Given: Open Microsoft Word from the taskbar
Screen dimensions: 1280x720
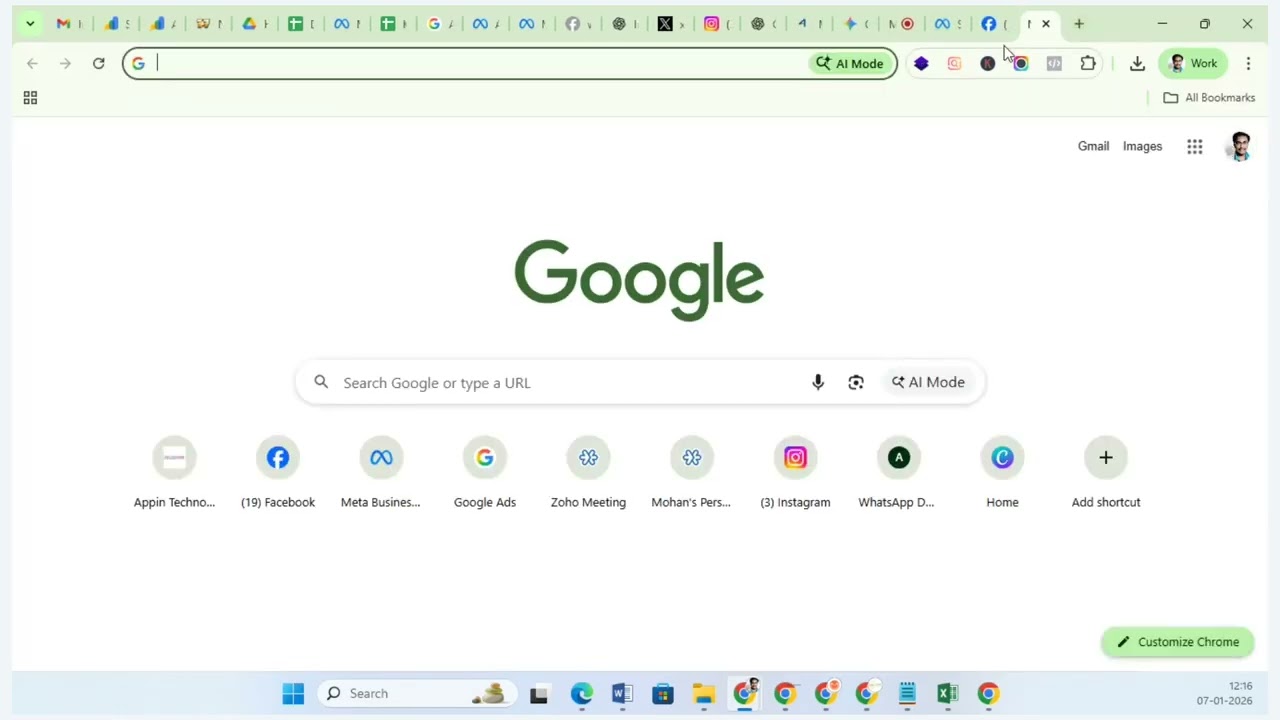Looking at the screenshot, I should (x=622, y=693).
